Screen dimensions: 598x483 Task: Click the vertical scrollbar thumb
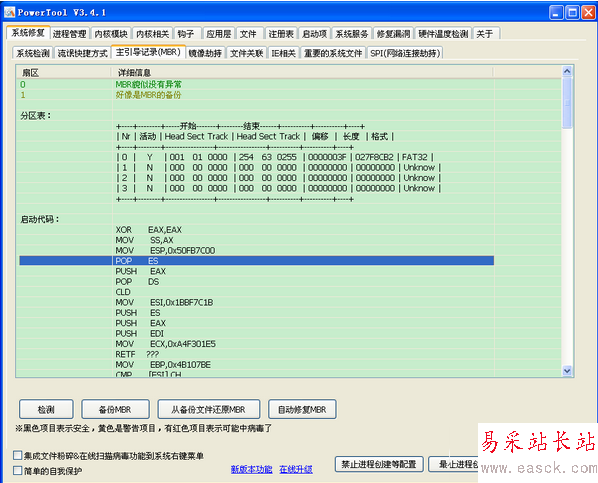click(567, 102)
